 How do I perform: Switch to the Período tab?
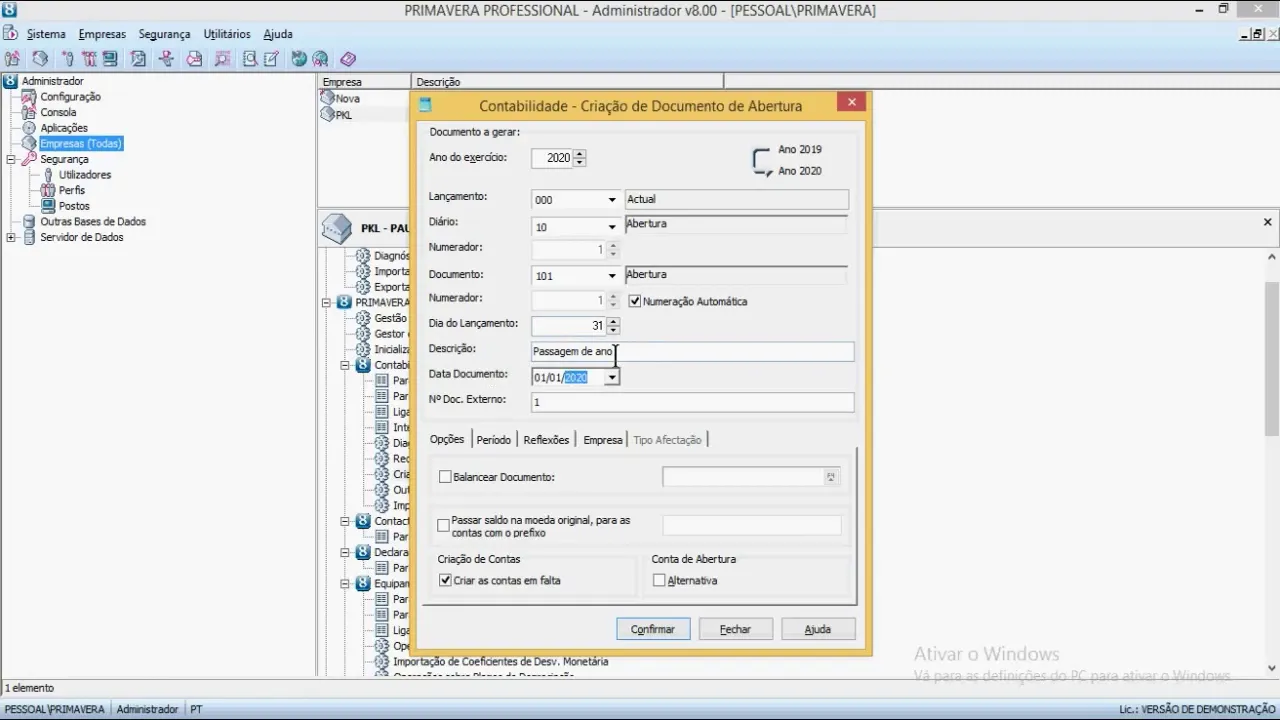point(494,440)
